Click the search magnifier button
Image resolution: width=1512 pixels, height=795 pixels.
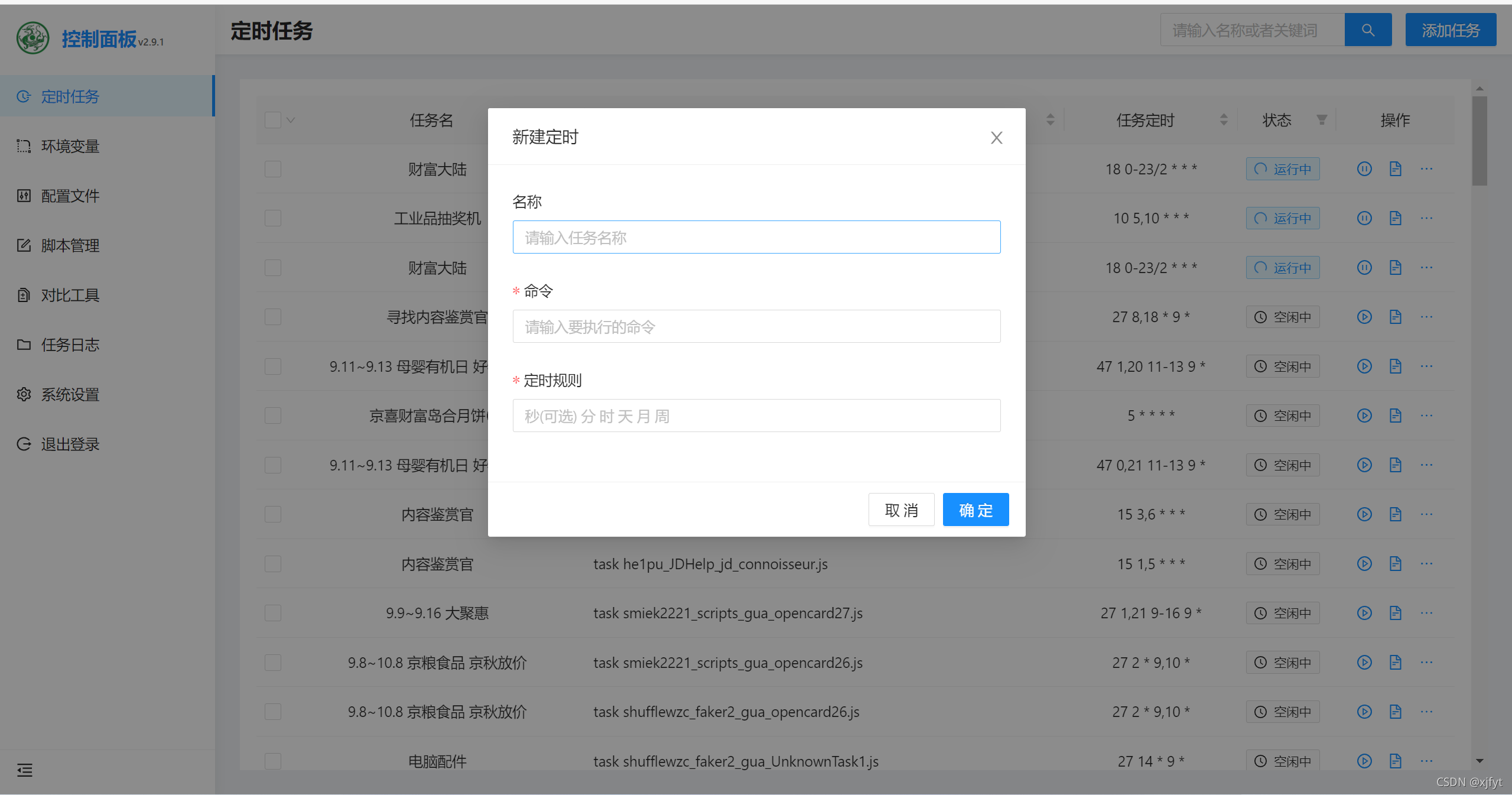pos(1367,30)
